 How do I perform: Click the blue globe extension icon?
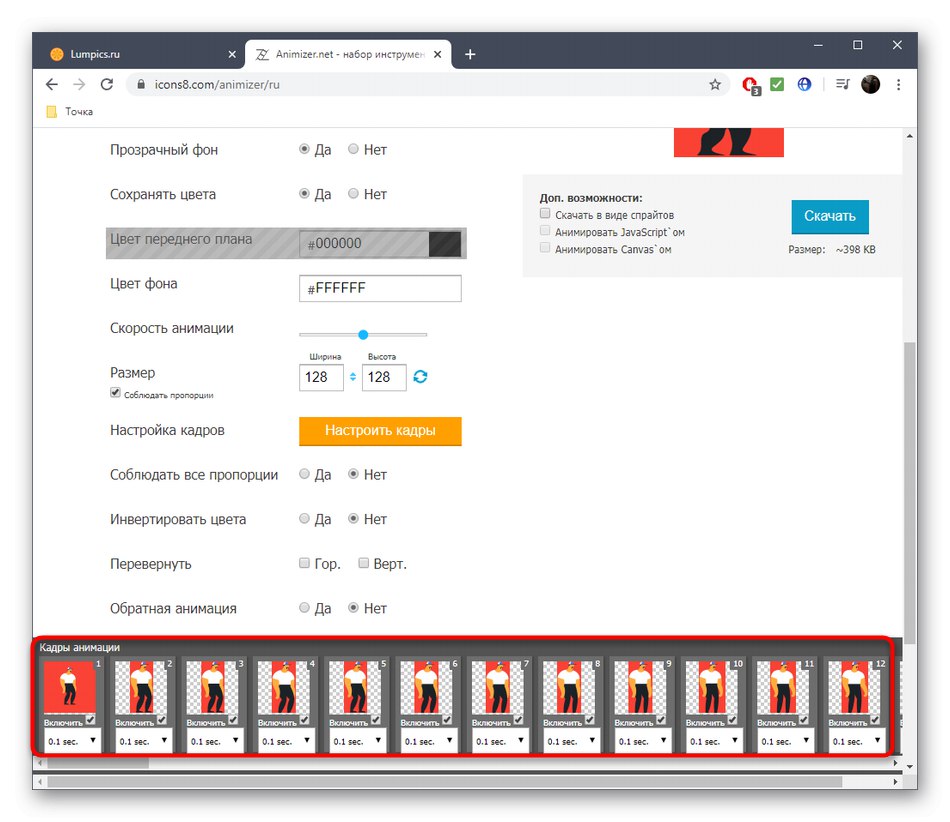point(804,85)
